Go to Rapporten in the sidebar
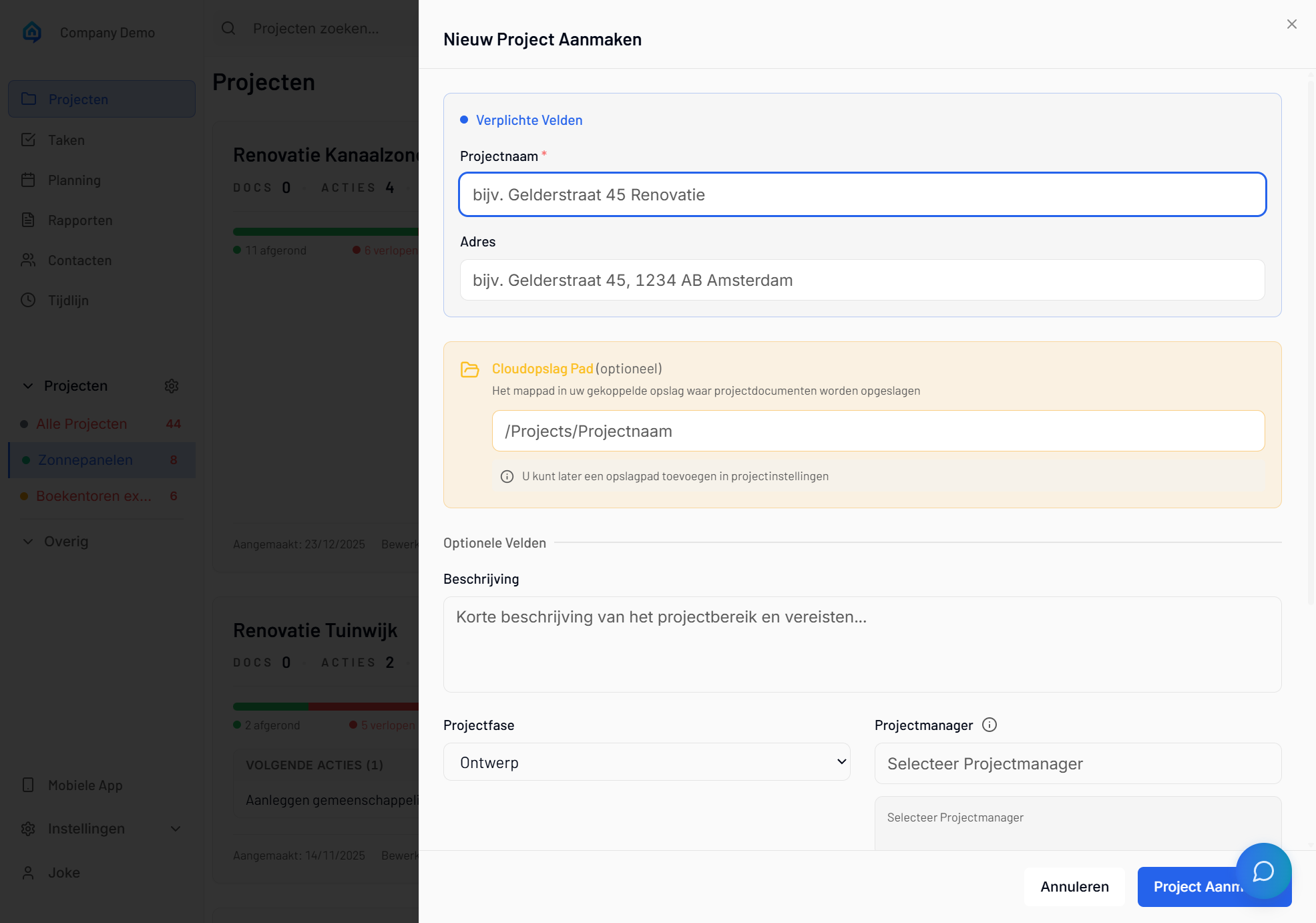The height and width of the screenshot is (923, 1316). tap(79, 220)
